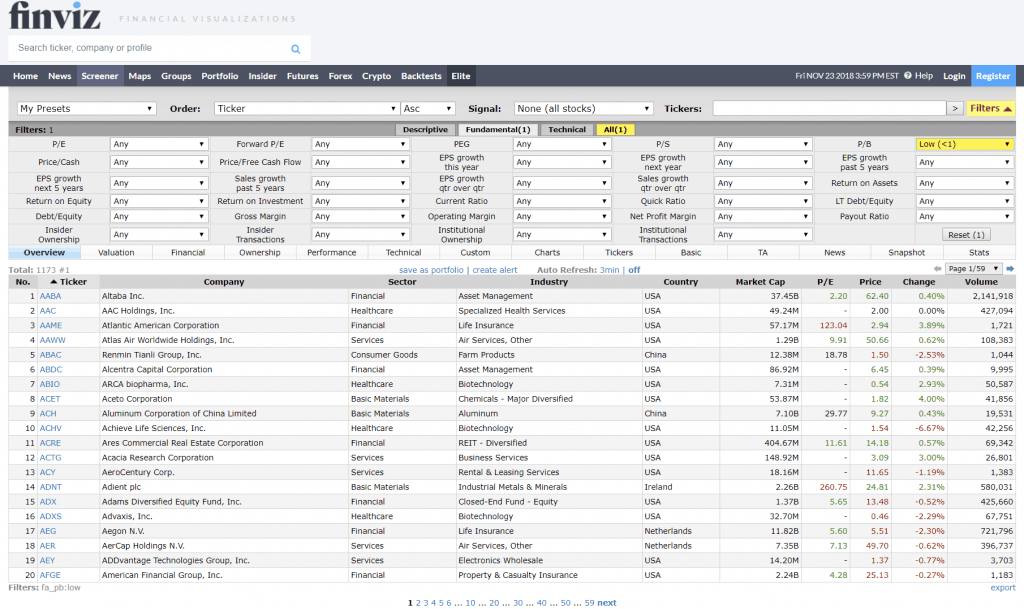Open the Performance view tab

pyautogui.click(x=332, y=253)
